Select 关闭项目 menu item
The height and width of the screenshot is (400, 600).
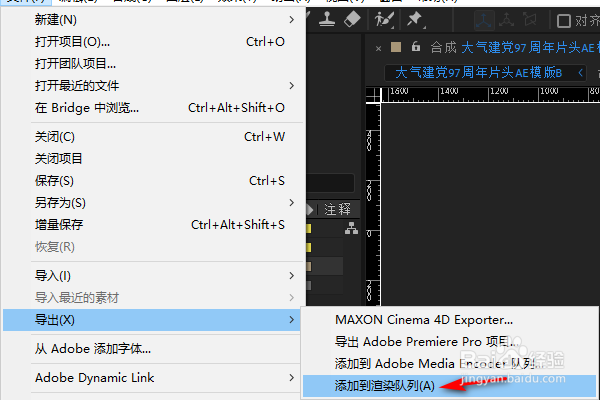point(153,158)
